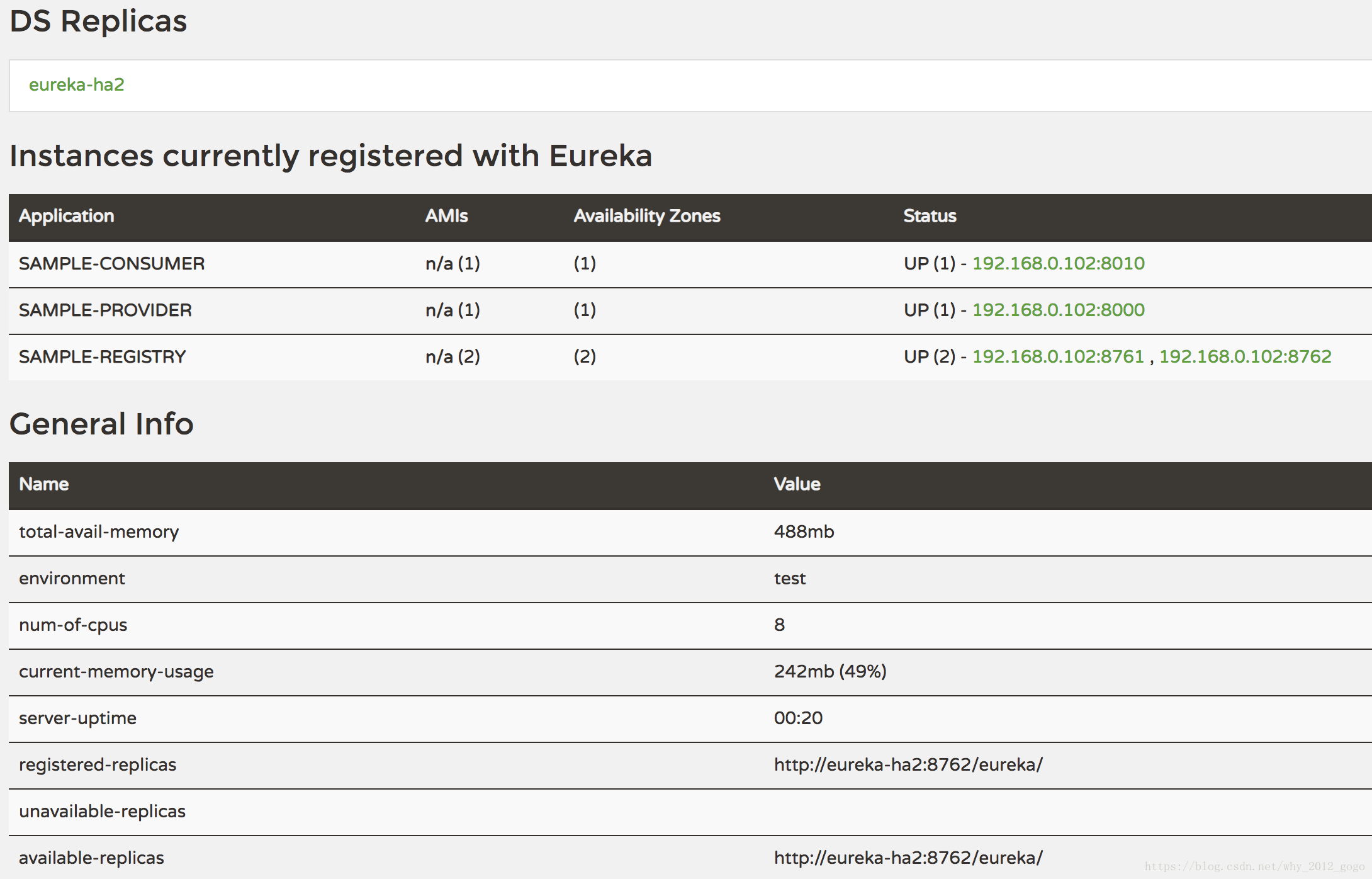Select the available-replicas row name

pos(91,858)
